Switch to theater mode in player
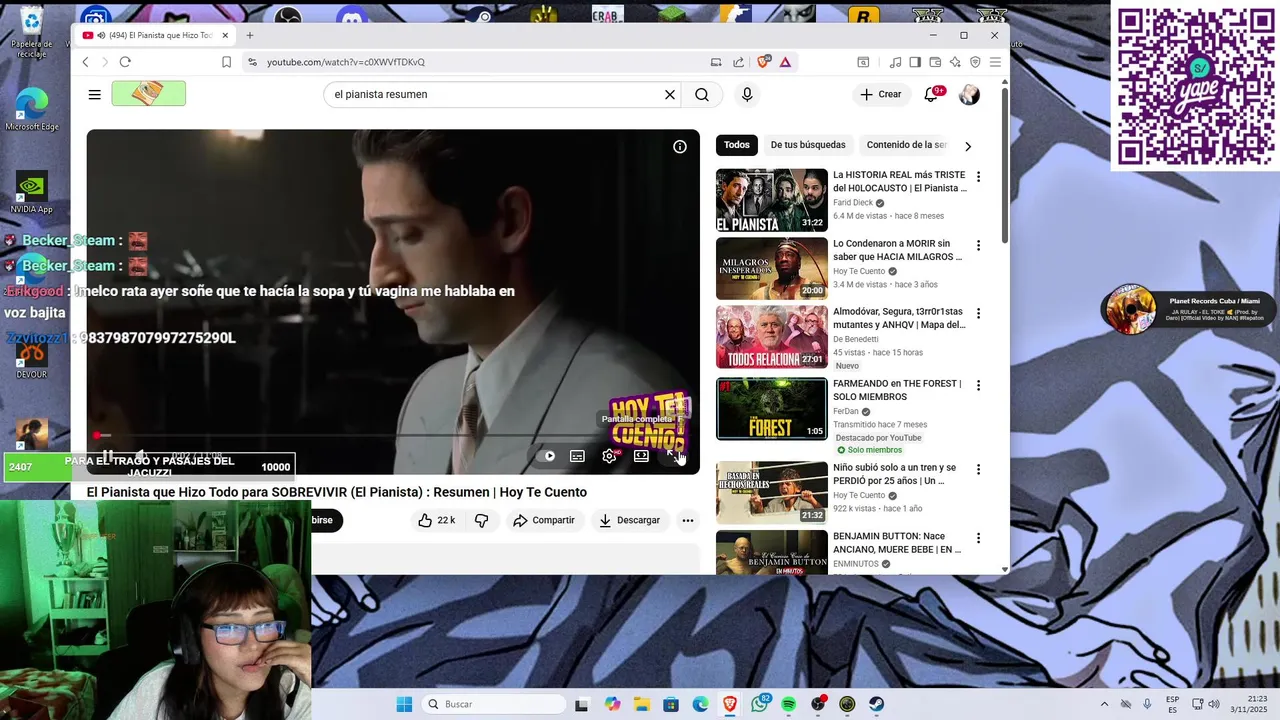Image resolution: width=1280 pixels, height=720 pixels. point(641,456)
